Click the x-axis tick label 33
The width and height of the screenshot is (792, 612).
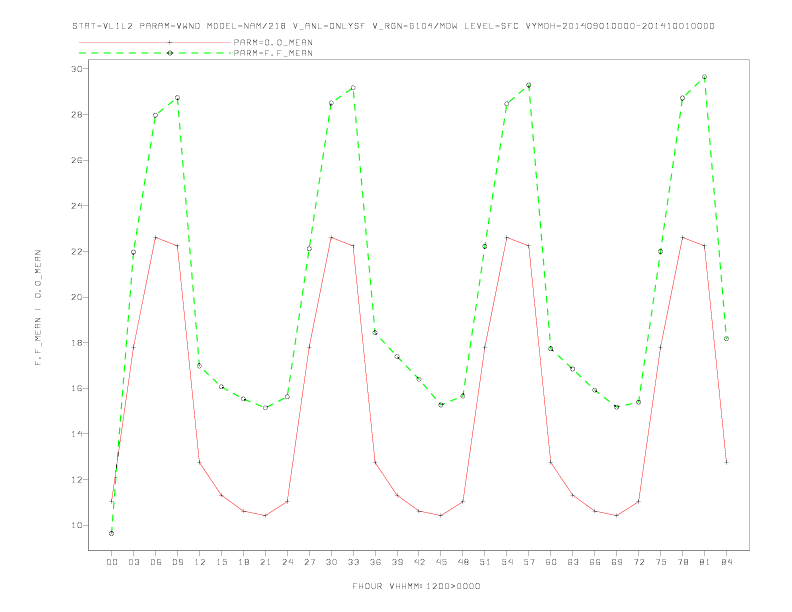tap(353, 562)
